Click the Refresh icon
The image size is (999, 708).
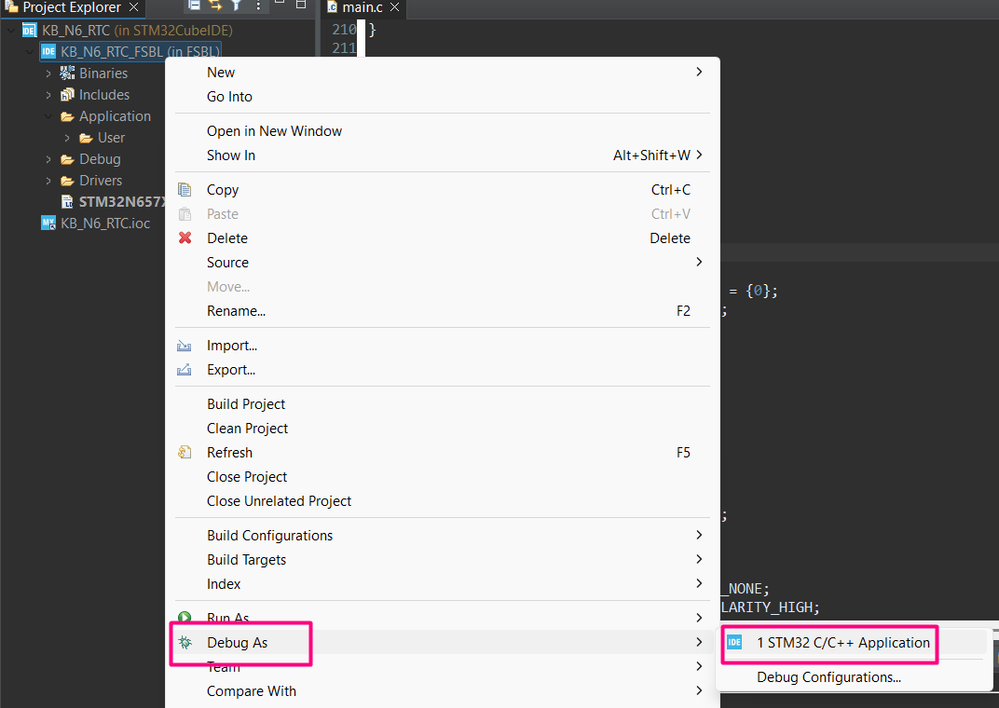184,452
